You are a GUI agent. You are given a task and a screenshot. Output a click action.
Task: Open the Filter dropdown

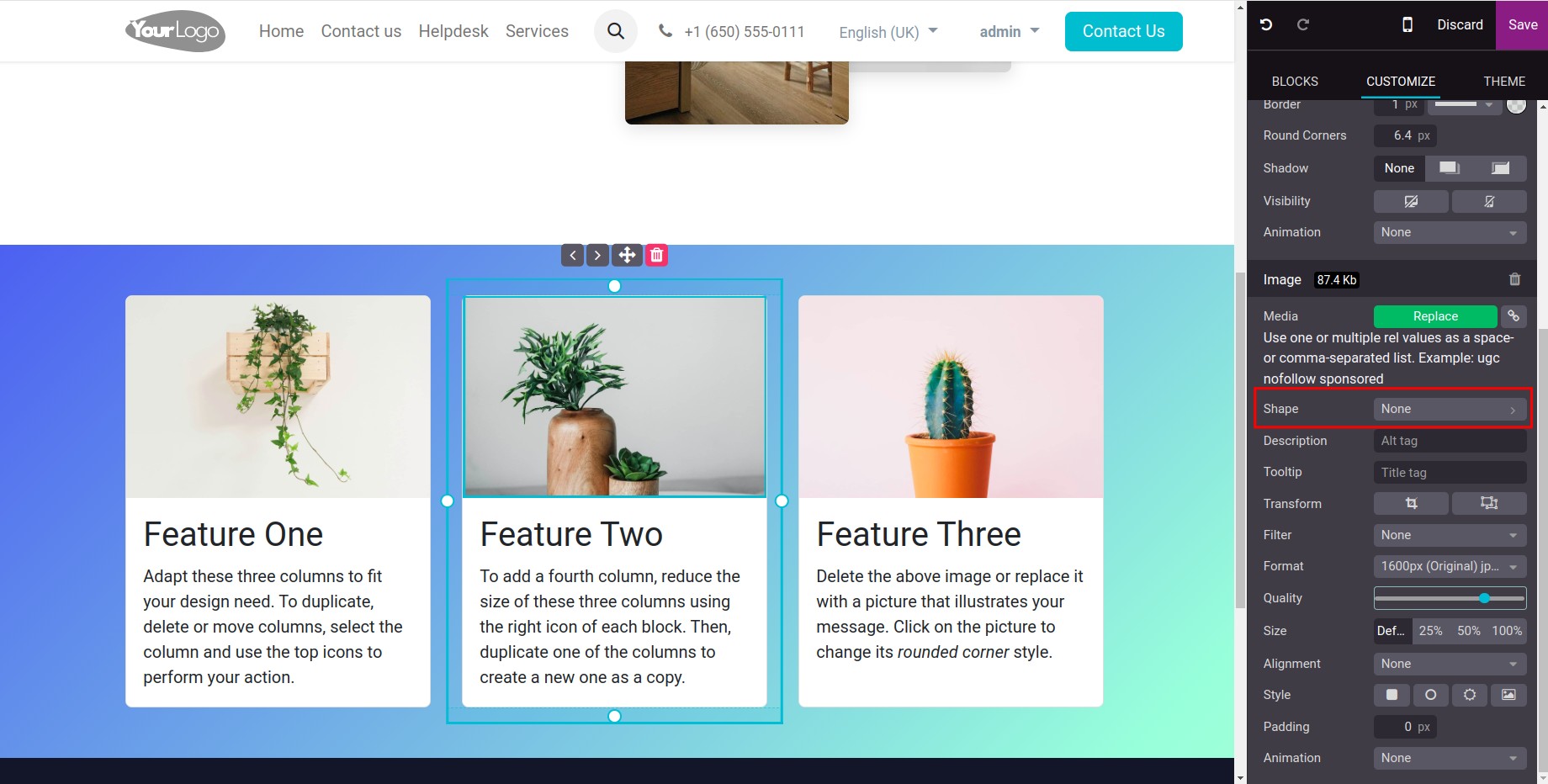pos(1450,535)
